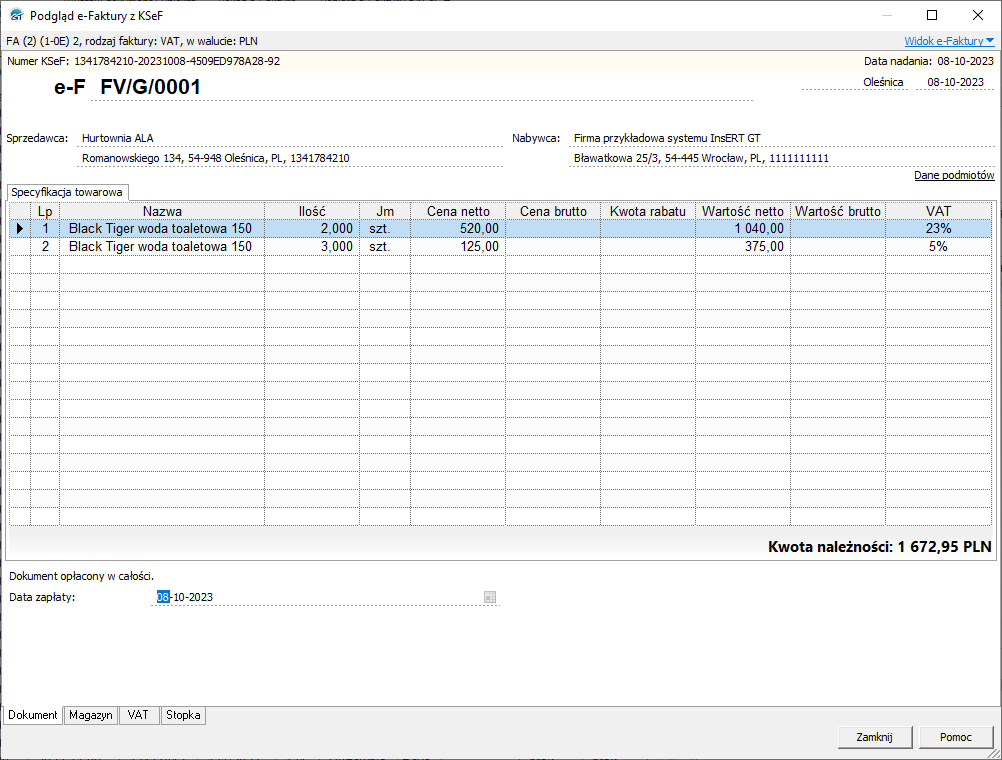Screen dimensions: 1002x760
Task: Click the KSeF number 1341784210-20231008-4509ED978A28-92
Action: [x=177, y=61]
